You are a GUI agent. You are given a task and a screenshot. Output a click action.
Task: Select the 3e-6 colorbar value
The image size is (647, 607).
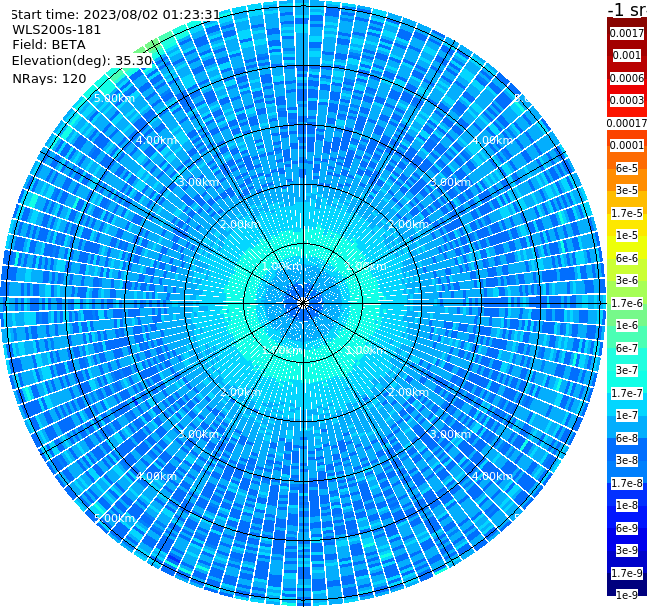tap(627, 280)
